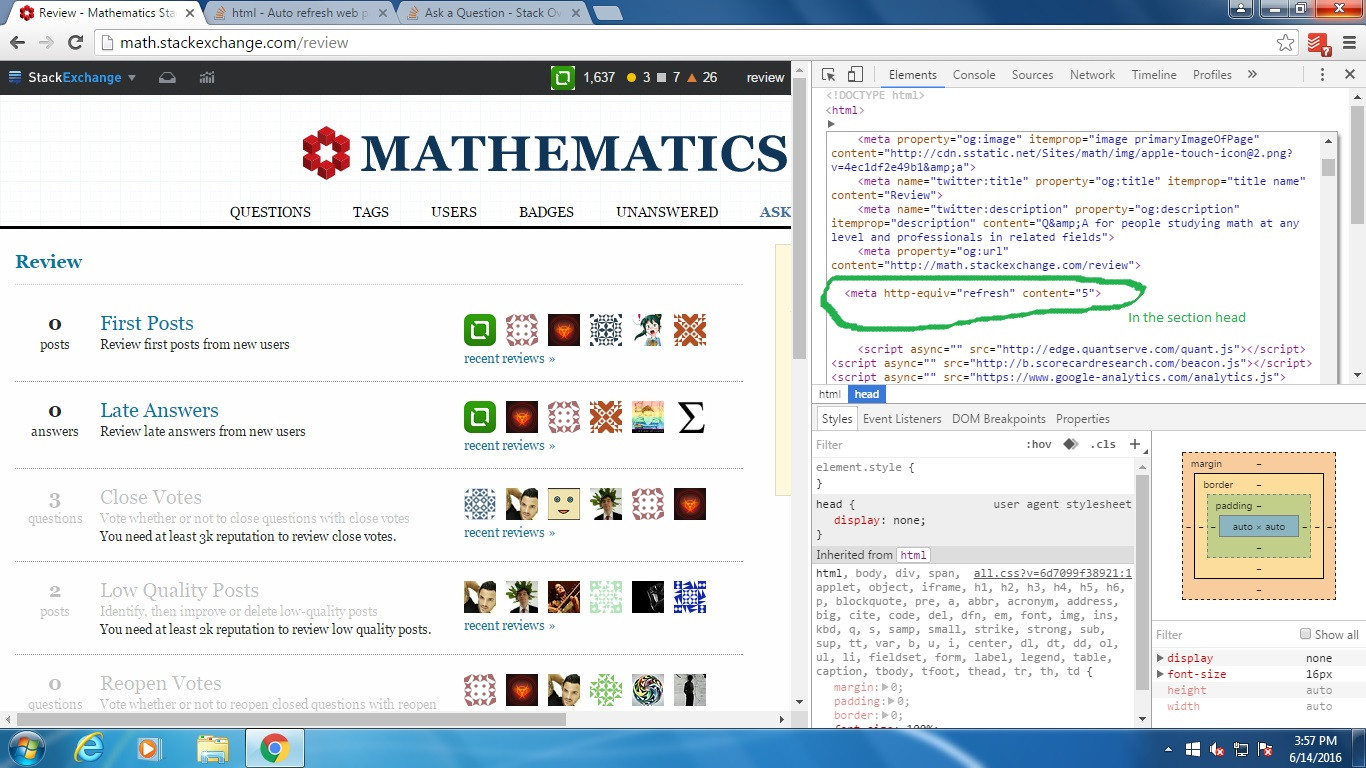Expand the collapsed node under the html tag
Screen dimensions: 1366x768
[830, 124]
